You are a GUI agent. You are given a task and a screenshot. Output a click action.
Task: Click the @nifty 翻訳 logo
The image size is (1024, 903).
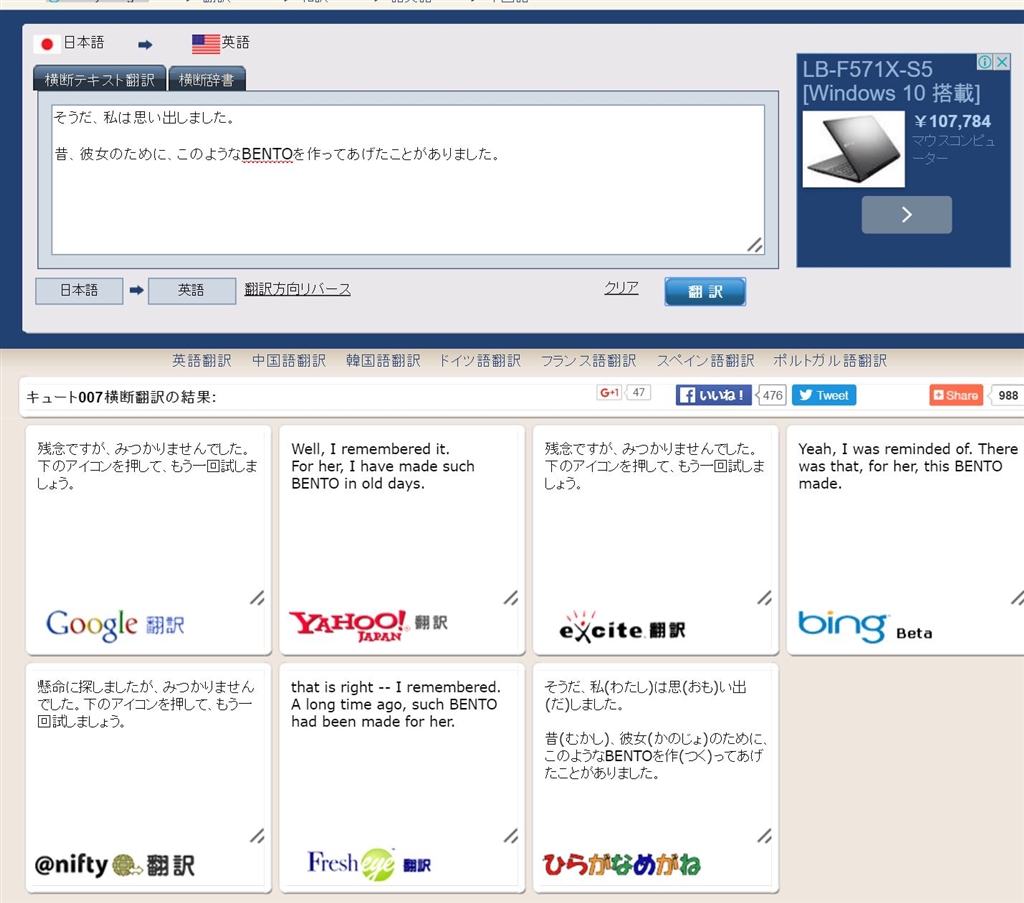115,865
